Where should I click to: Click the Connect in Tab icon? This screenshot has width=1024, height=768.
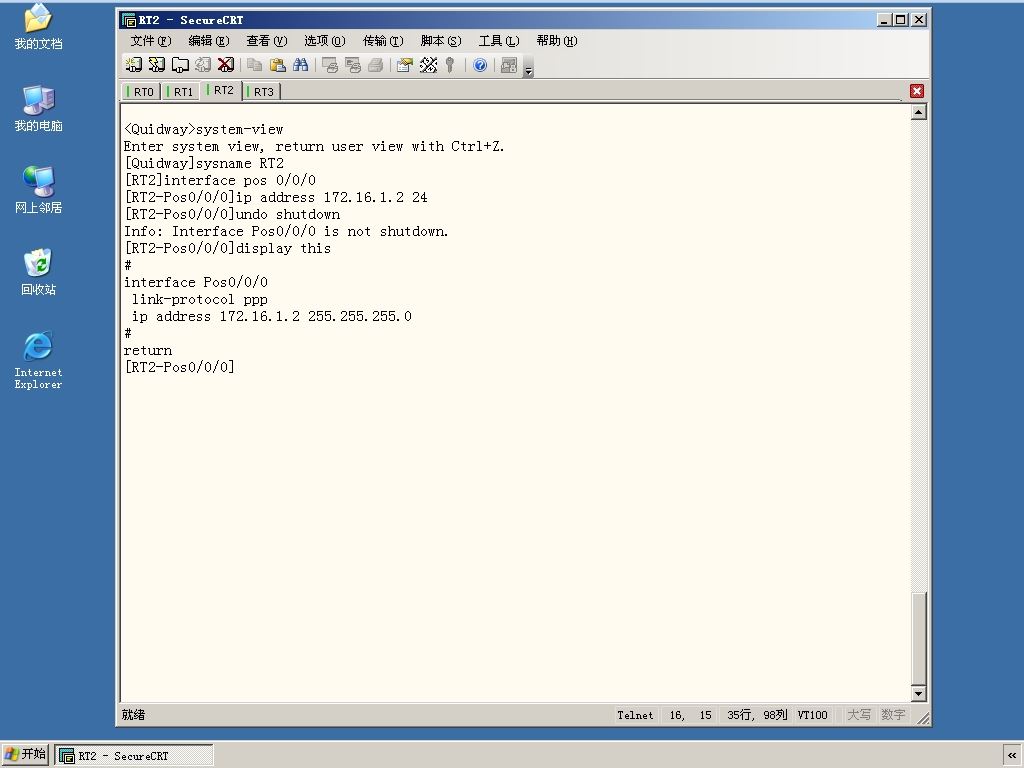point(180,65)
